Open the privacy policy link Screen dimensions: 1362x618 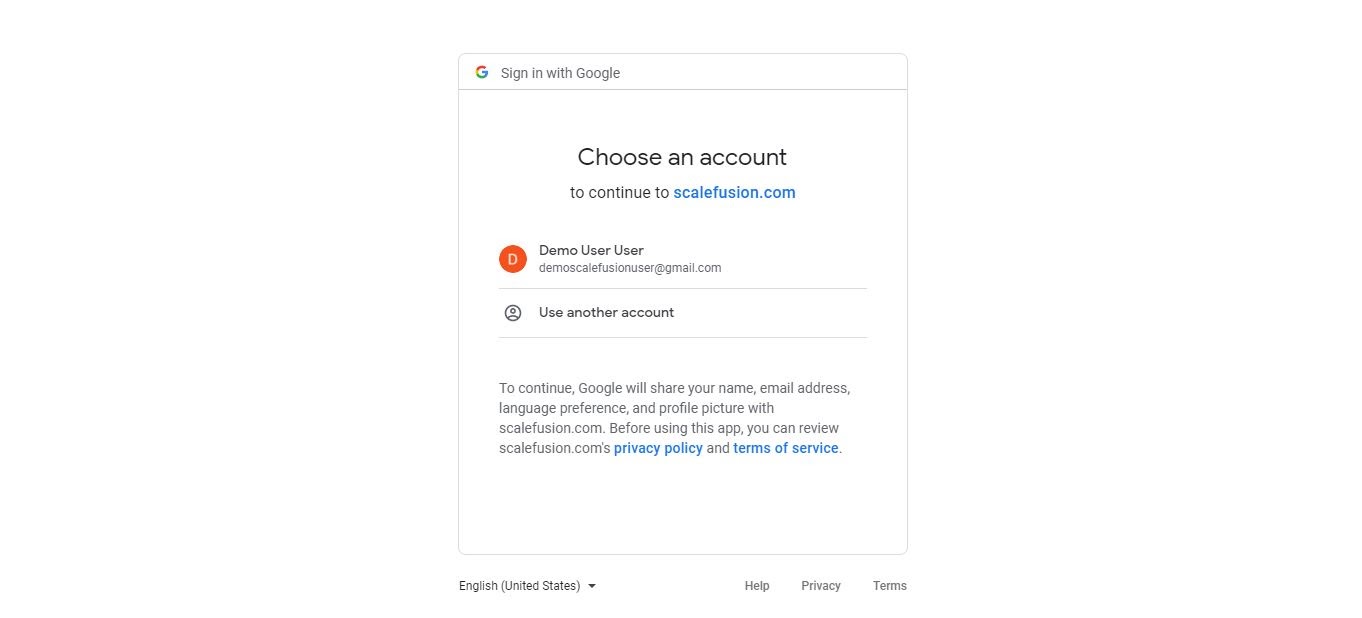658,448
